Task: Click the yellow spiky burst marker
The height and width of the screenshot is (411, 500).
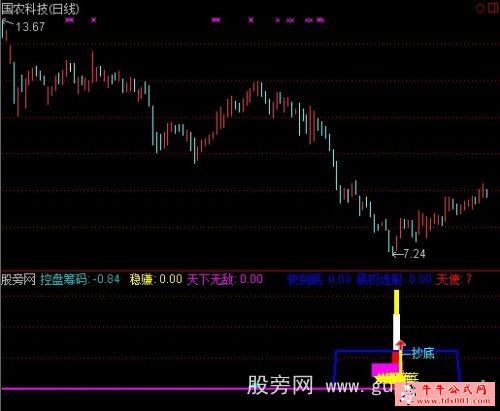Action: tap(389, 378)
